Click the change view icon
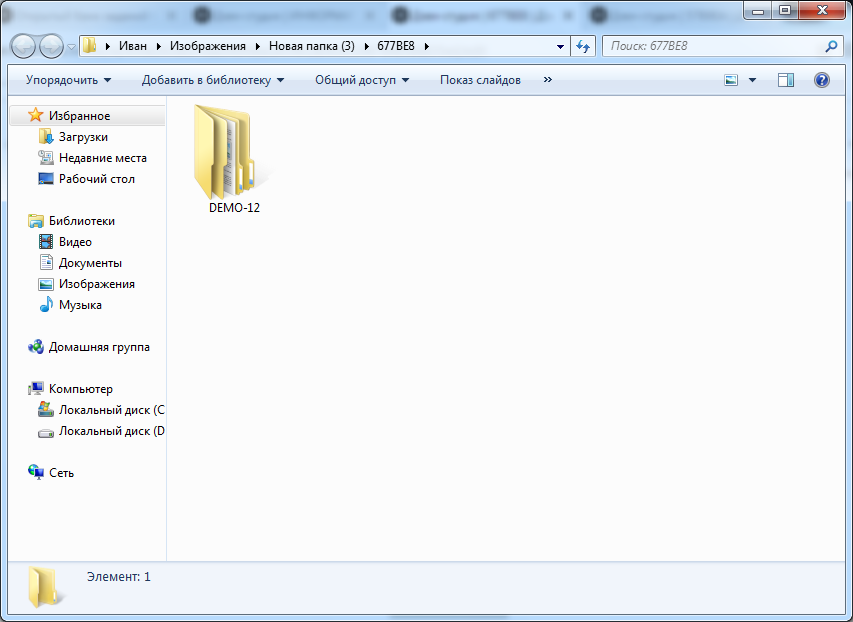 point(731,80)
